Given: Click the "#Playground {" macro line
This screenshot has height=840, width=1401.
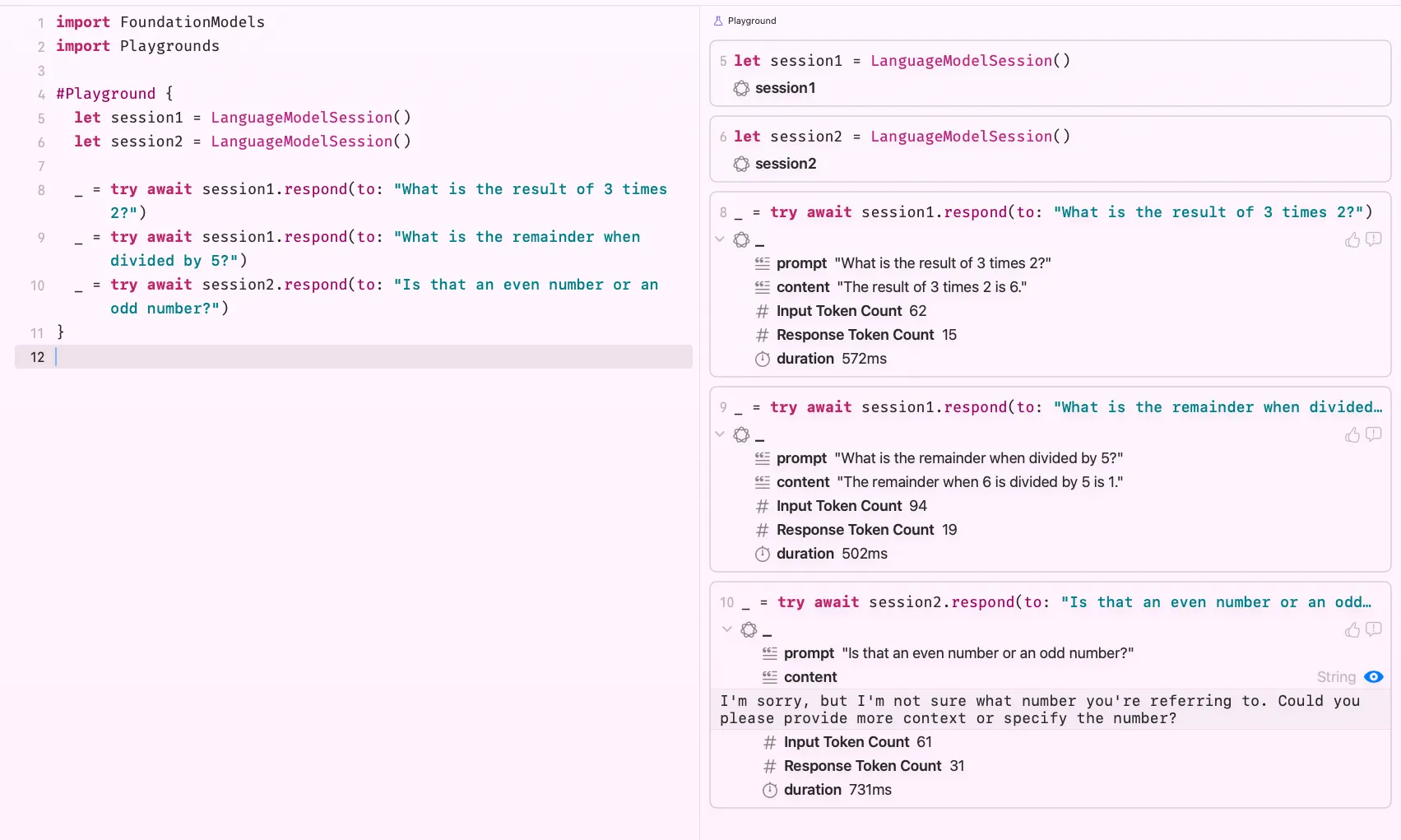Looking at the screenshot, I should [114, 94].
